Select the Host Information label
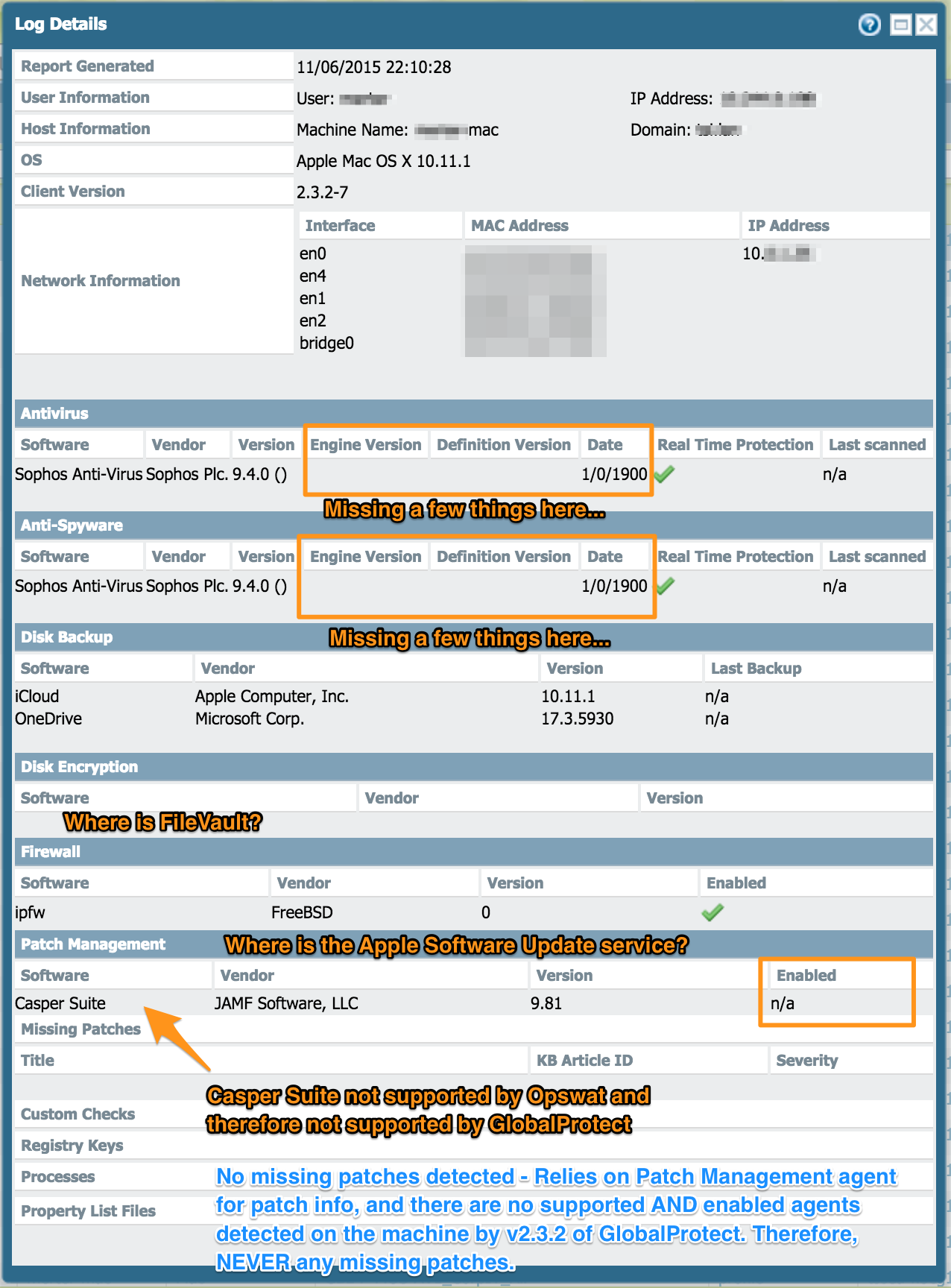The width and height of the screenshot is (951, 1288). (x=85, y=128)
